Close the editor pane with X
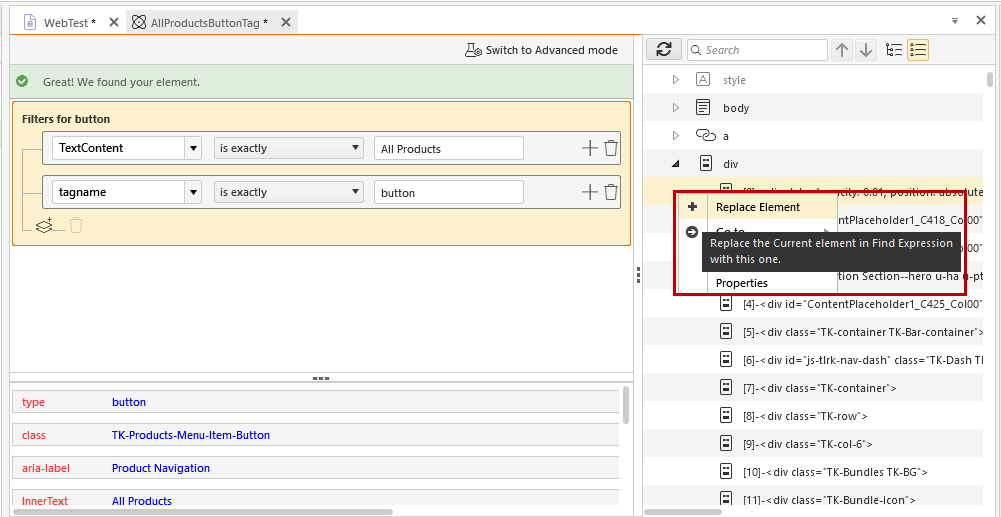This screenshot has height=517, width=1001. (981, 20)
